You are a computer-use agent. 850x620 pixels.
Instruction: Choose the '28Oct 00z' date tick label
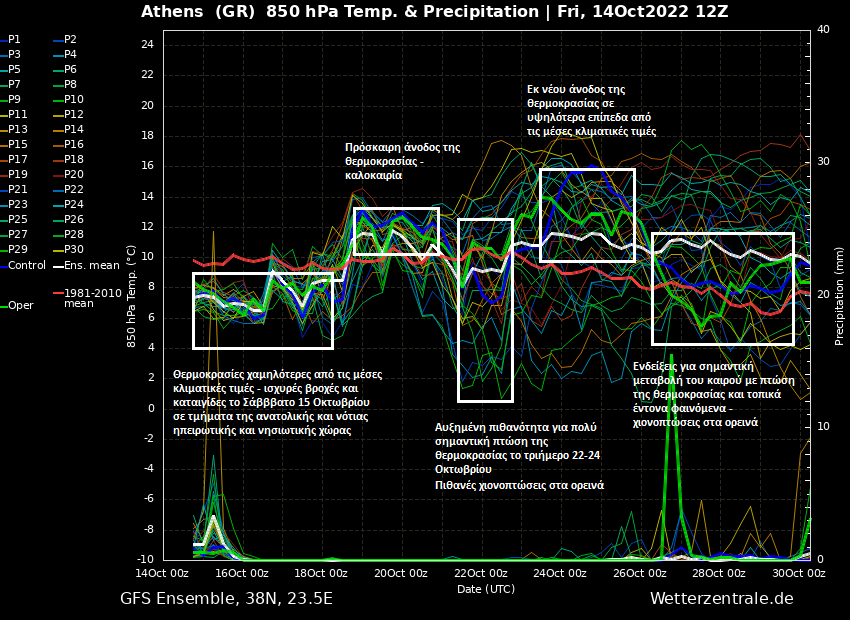[719, 573]
